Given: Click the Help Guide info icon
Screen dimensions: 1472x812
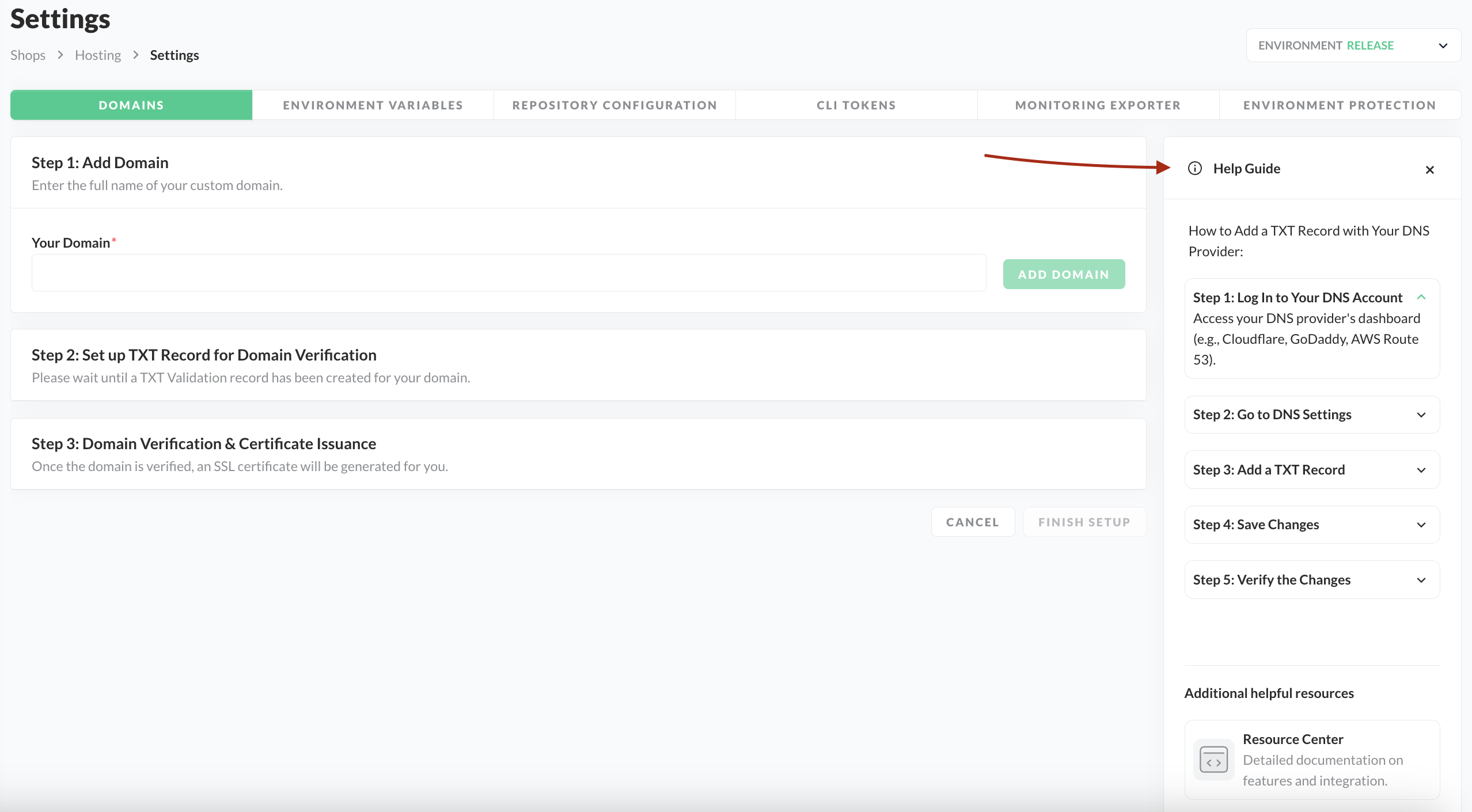Looking at the screenshot, I should tap(1195, 168).
